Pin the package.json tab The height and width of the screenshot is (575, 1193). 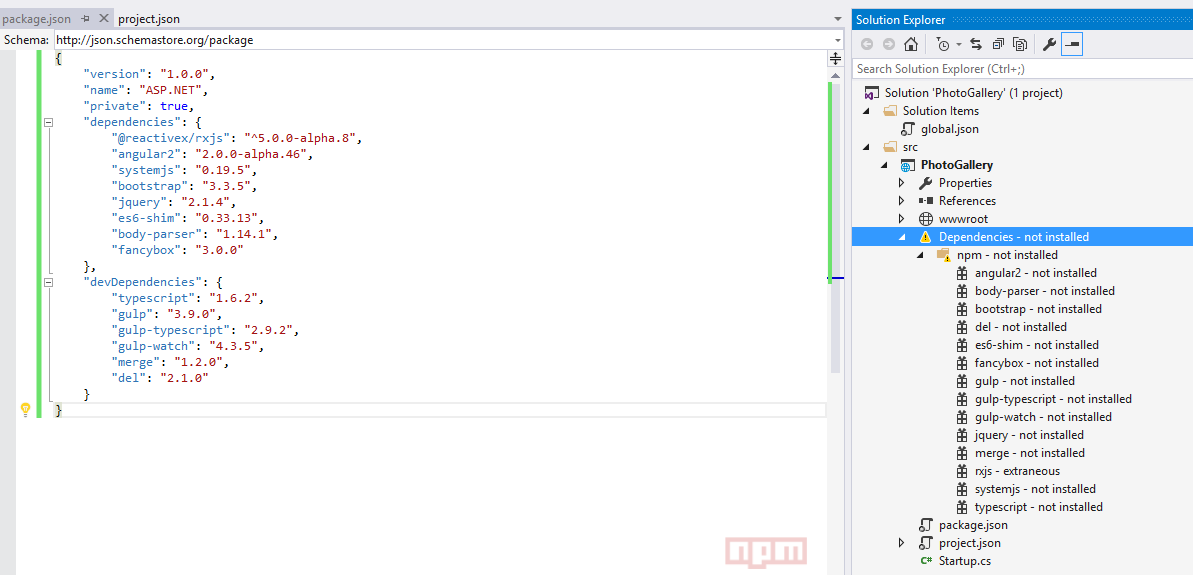pyautogui.click(x=85, y=19)
